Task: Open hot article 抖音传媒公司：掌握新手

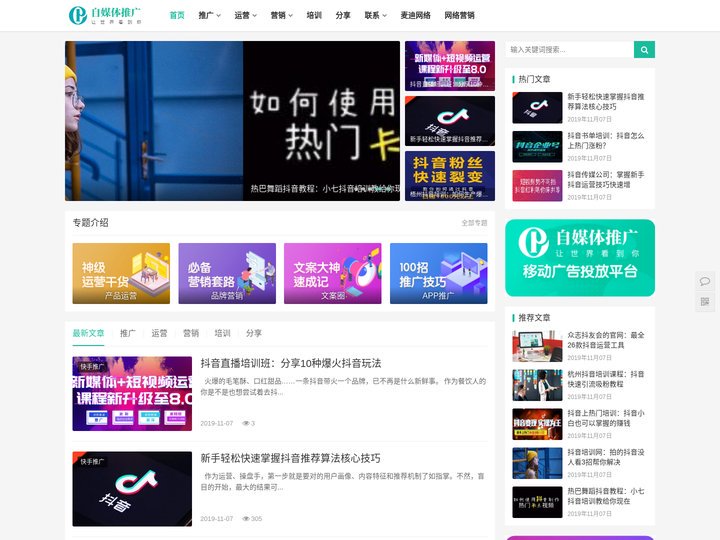Action: [x=606, y=180]
